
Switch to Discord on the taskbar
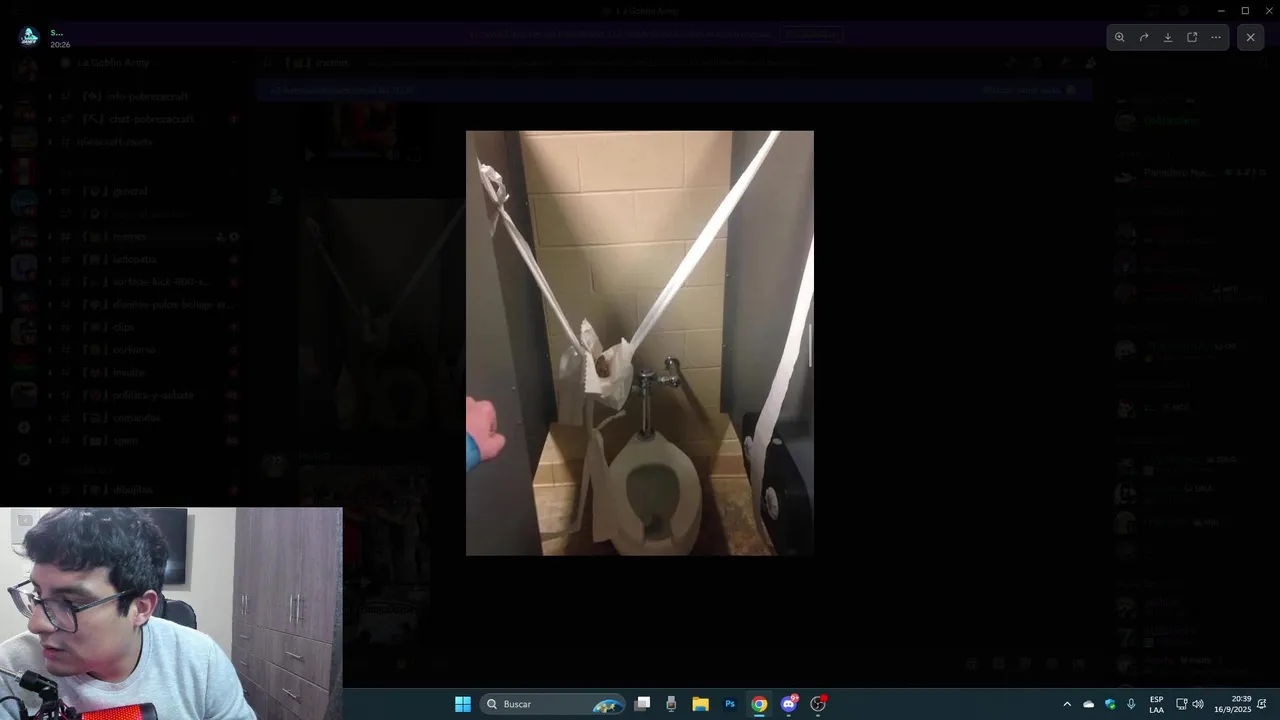point(789,704)
